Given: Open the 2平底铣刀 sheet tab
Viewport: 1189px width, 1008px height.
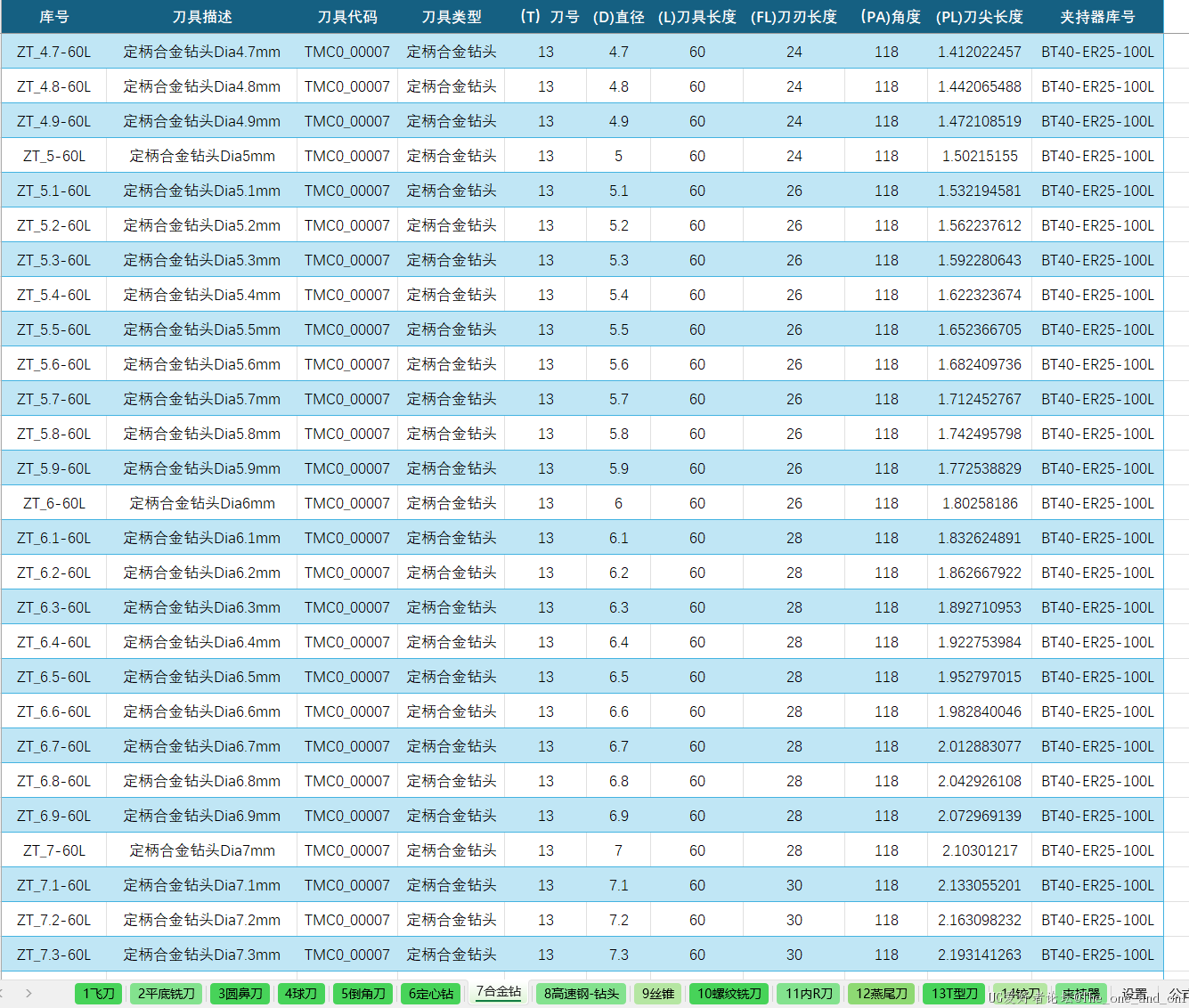Looking at the screenshot, I should (166, 994).
